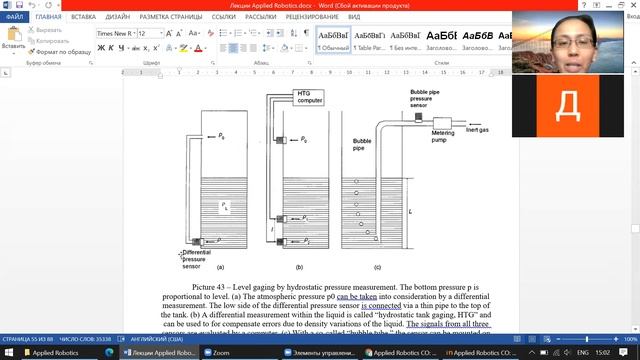Viewport: 640px width, 360px height.
Task: Click the Undo arrow in Quick Access toolbar
Action: (32, 5)
